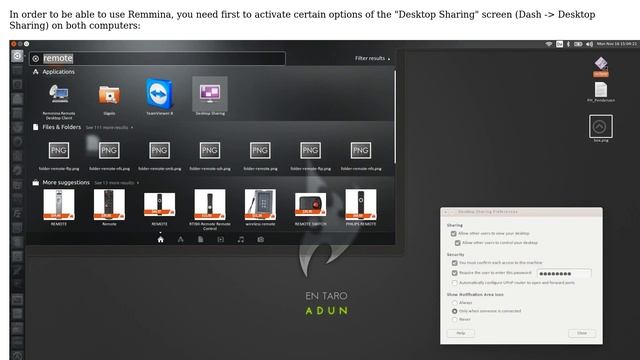Switch to the Music lens
The width and height of the screenshot is (640, 360).
click(x=241, y=240)
